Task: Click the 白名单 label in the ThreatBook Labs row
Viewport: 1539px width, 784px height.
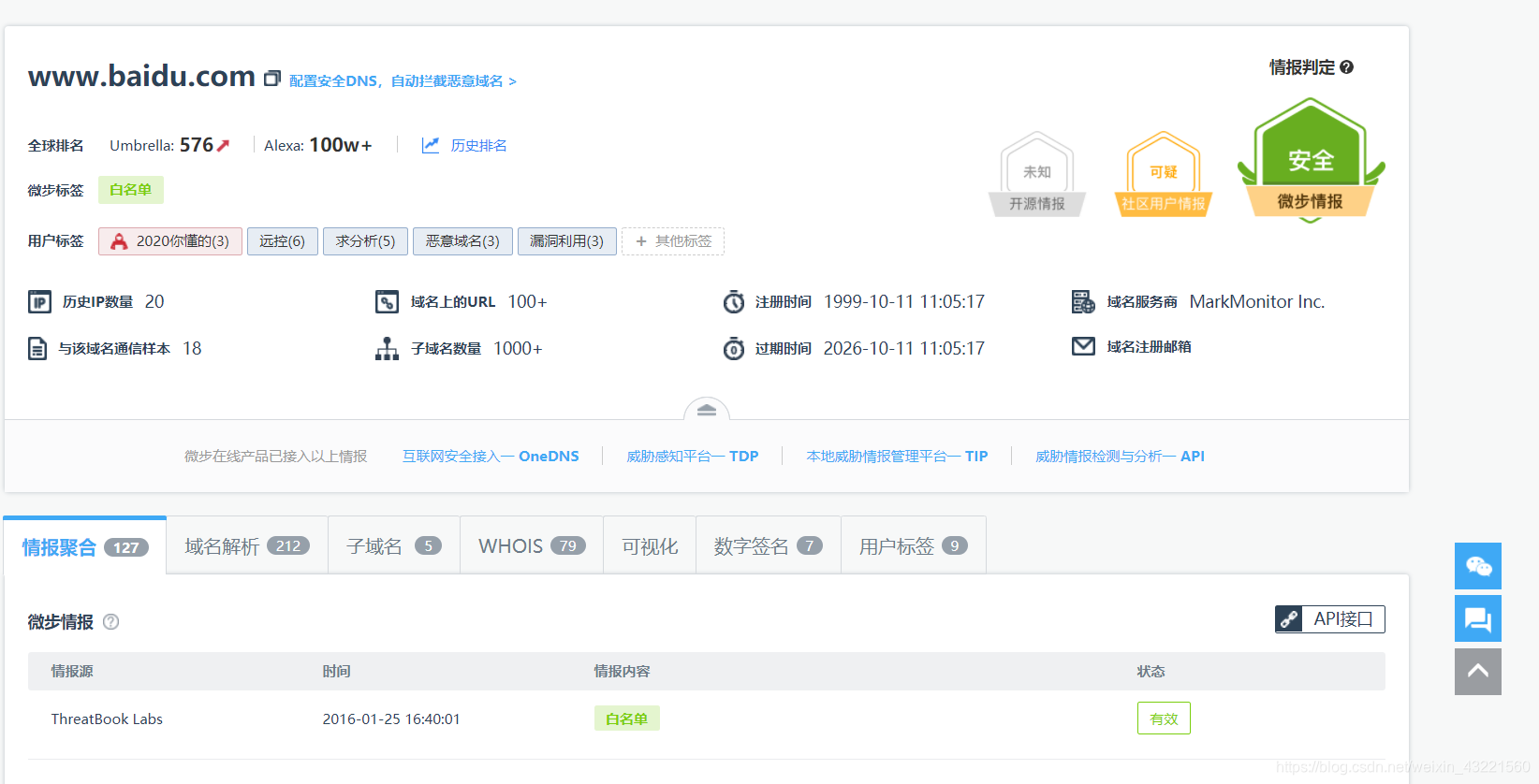Action: [x=627, y=719]
